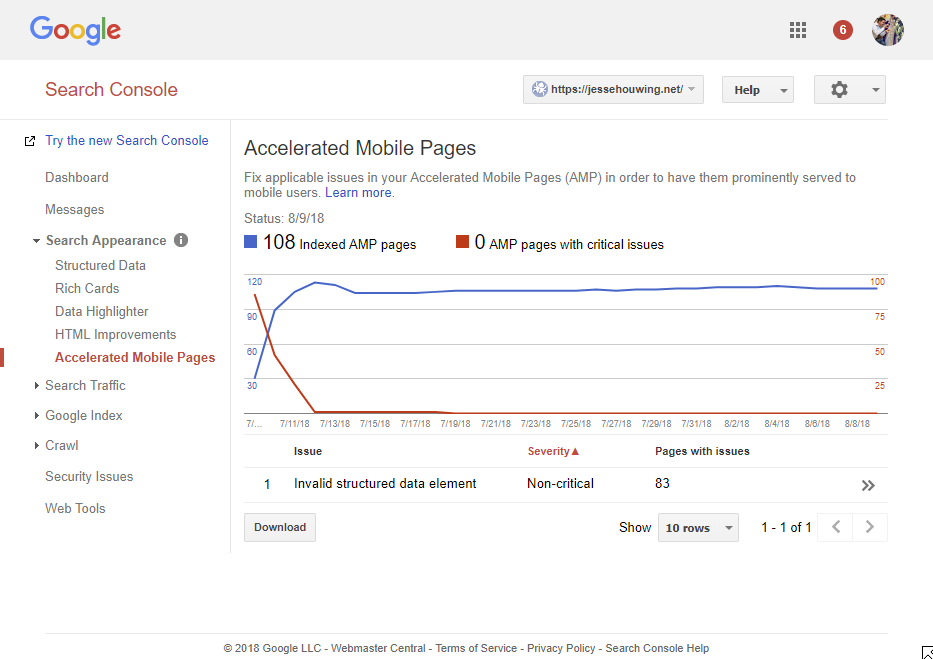This screenshot has height=659, width=933.
Task: Open the Help dropdown
Action: coord(757,90)
